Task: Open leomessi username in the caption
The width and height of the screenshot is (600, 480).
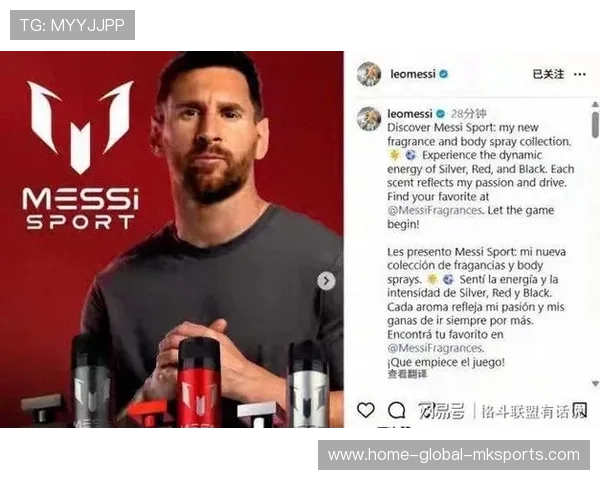Action: point(410,114)
